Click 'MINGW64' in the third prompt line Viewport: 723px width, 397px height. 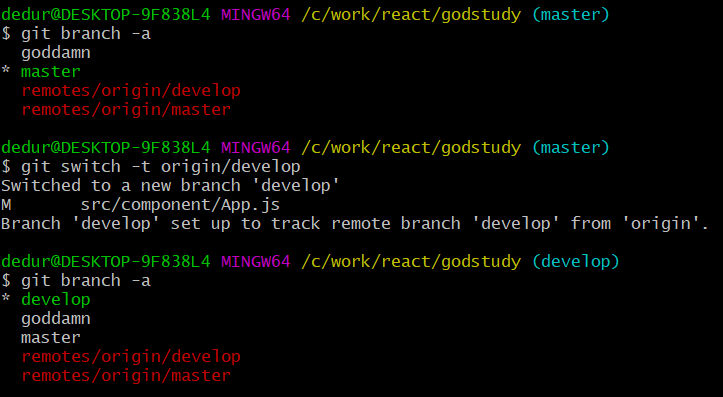tap(256, 261)
